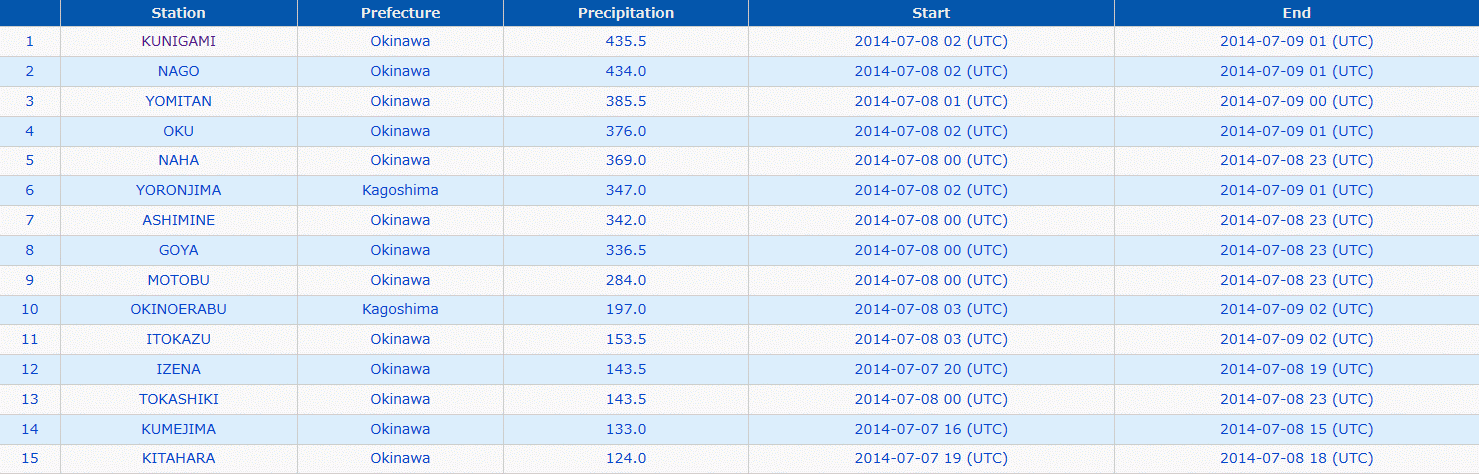
Task: Select the TOKASHIKI station link
Action: click(178, 399)
